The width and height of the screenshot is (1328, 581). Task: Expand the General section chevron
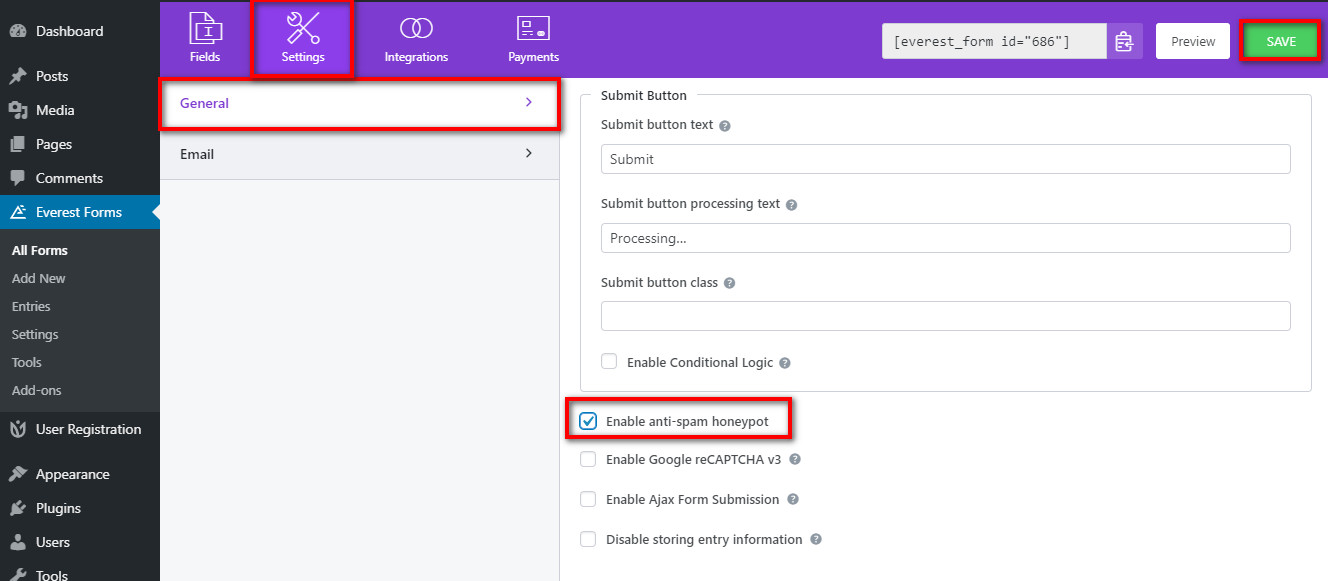click(x=529, y=102)
